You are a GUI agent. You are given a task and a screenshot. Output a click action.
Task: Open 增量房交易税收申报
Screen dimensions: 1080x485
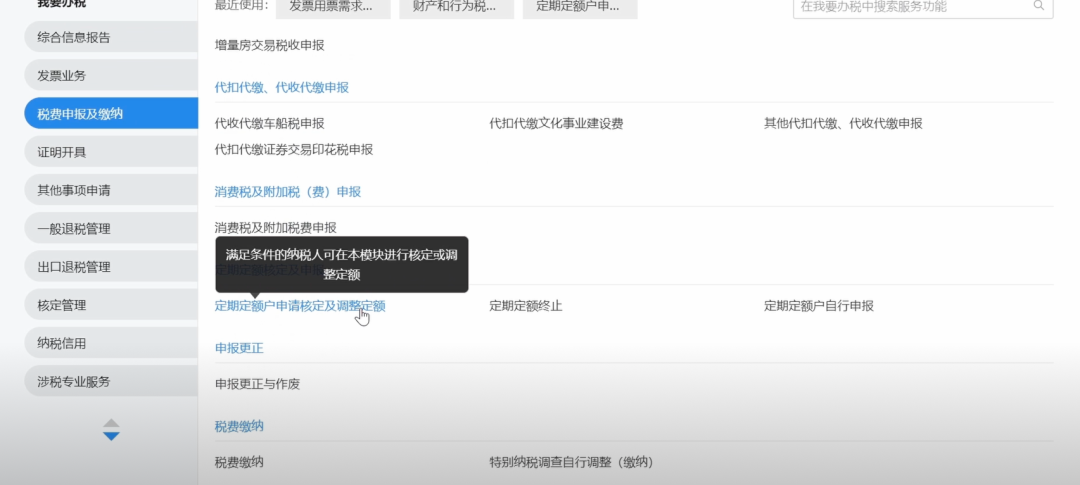pos(269,45)
